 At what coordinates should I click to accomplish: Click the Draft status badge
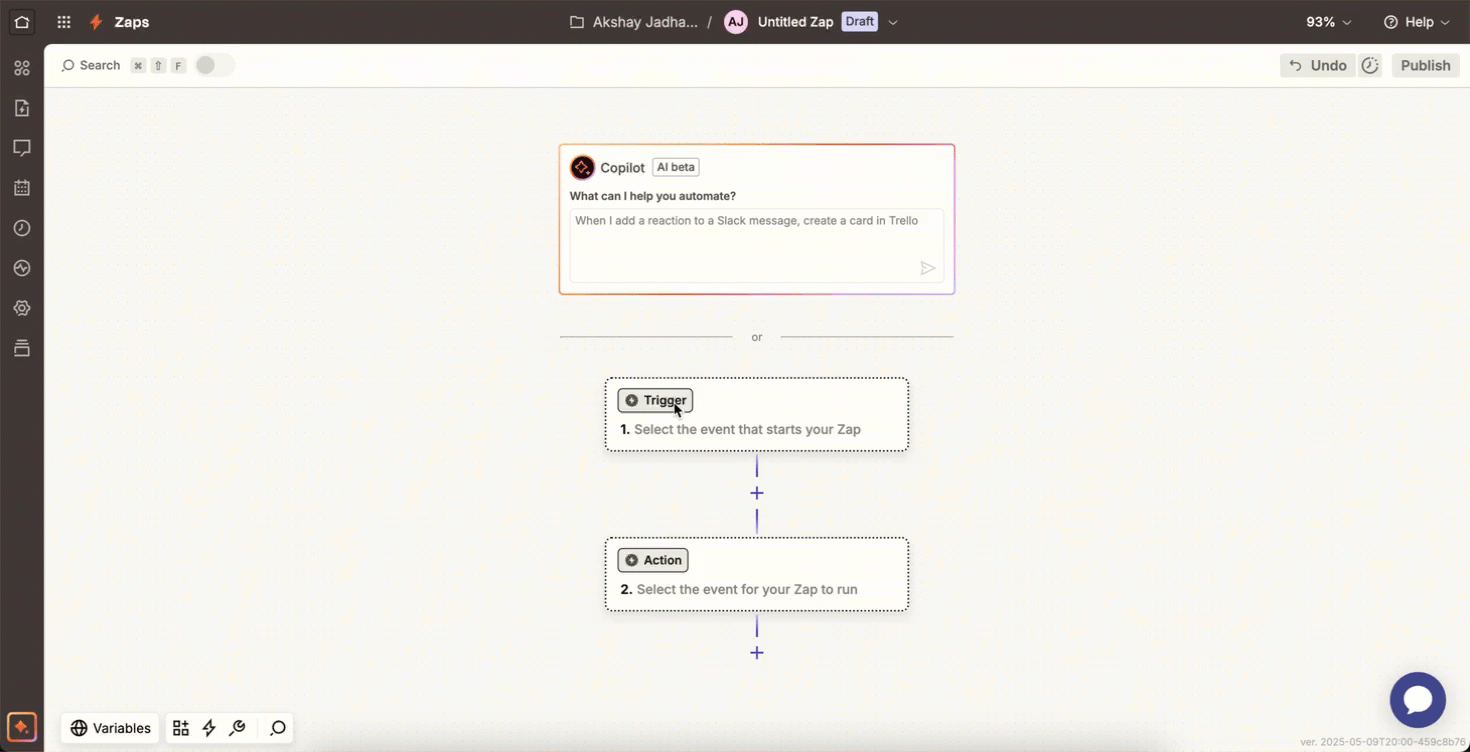click(x=859, y=22)
